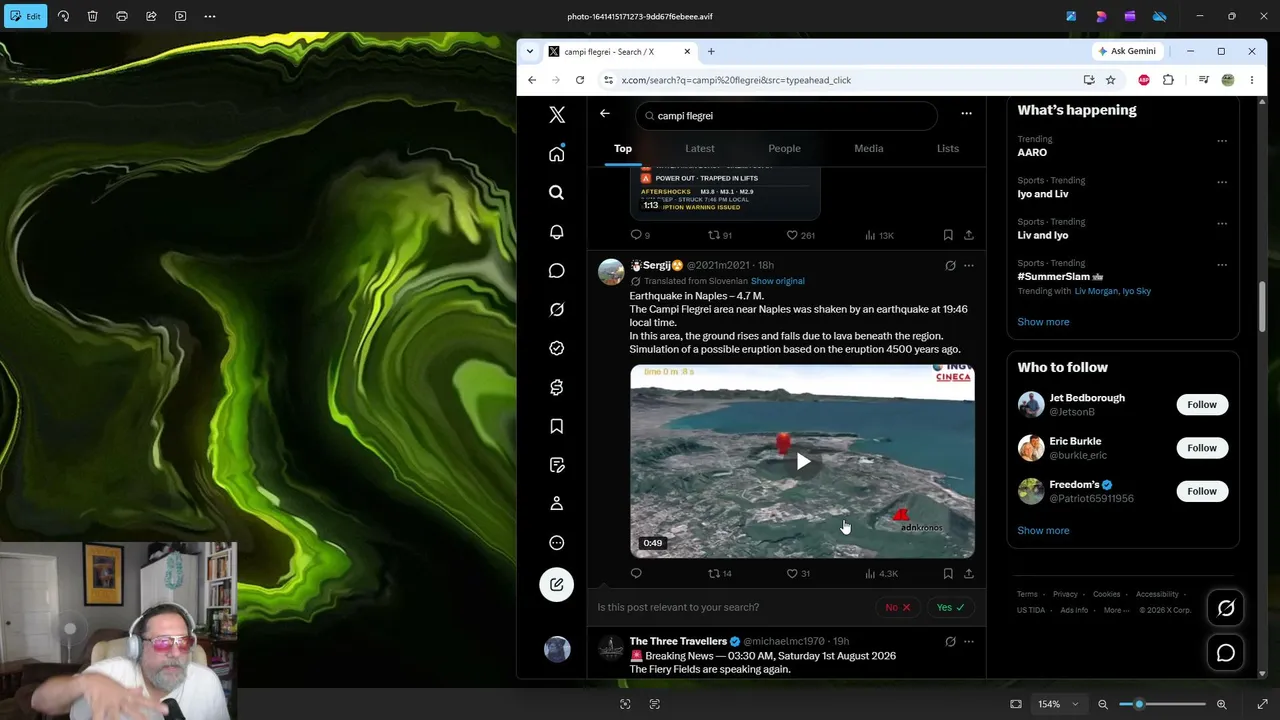
Task: Open the 154% zoom level dropdown
Action: point(1059,704)
